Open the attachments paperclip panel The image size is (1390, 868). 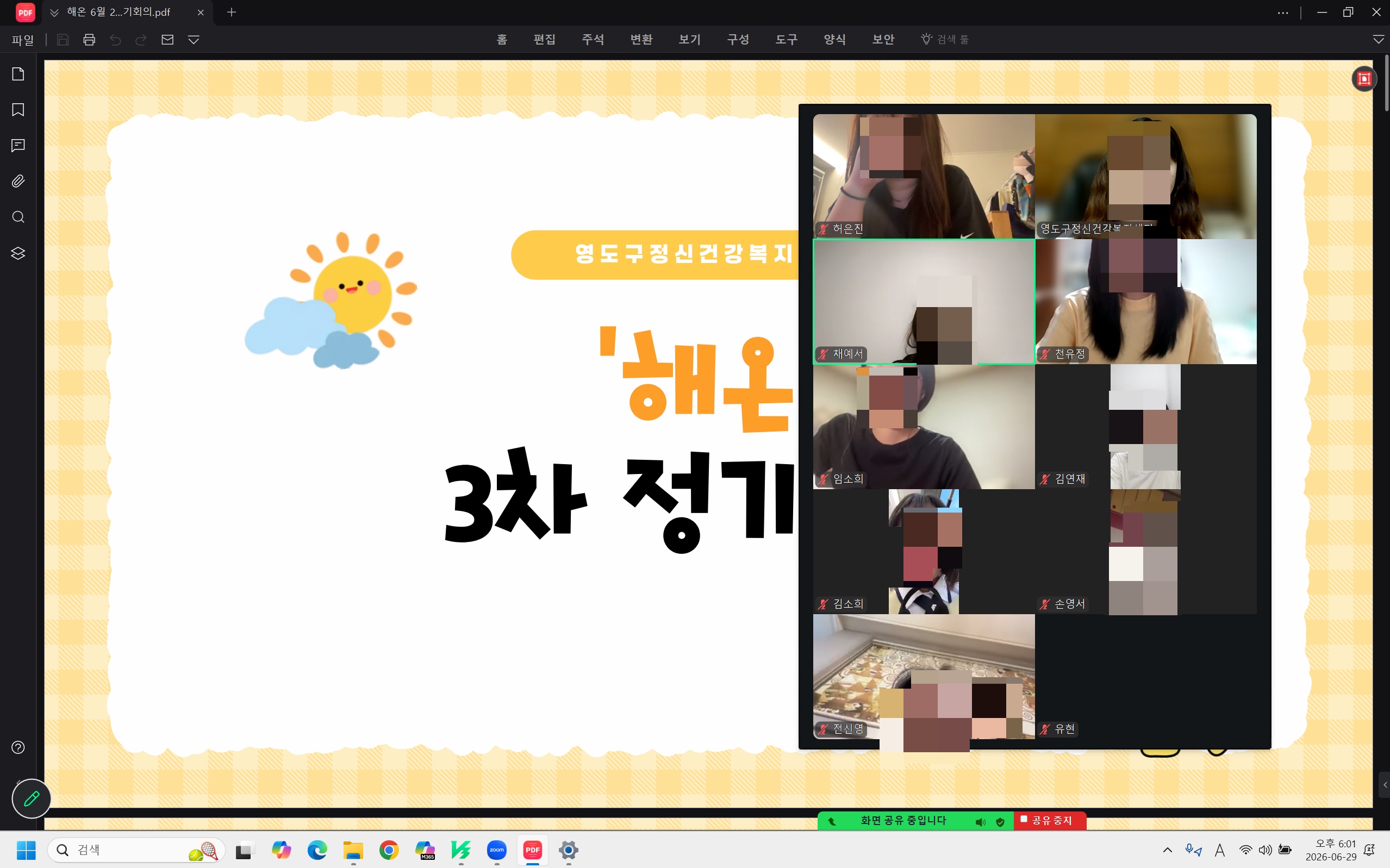(x=18, y=182)
